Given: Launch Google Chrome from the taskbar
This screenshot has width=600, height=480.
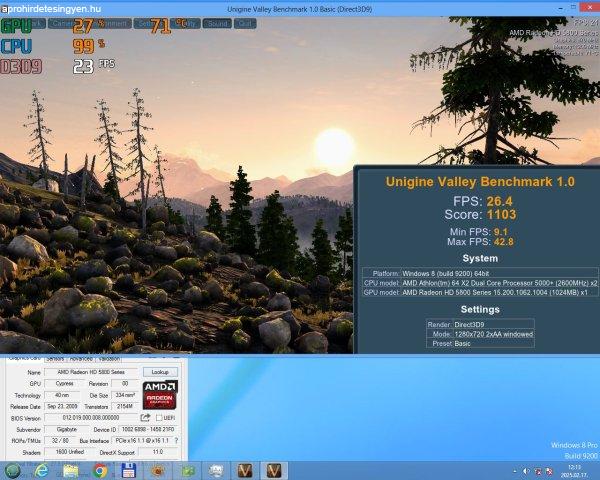Looking at the screenshot, I should point(100,471).
